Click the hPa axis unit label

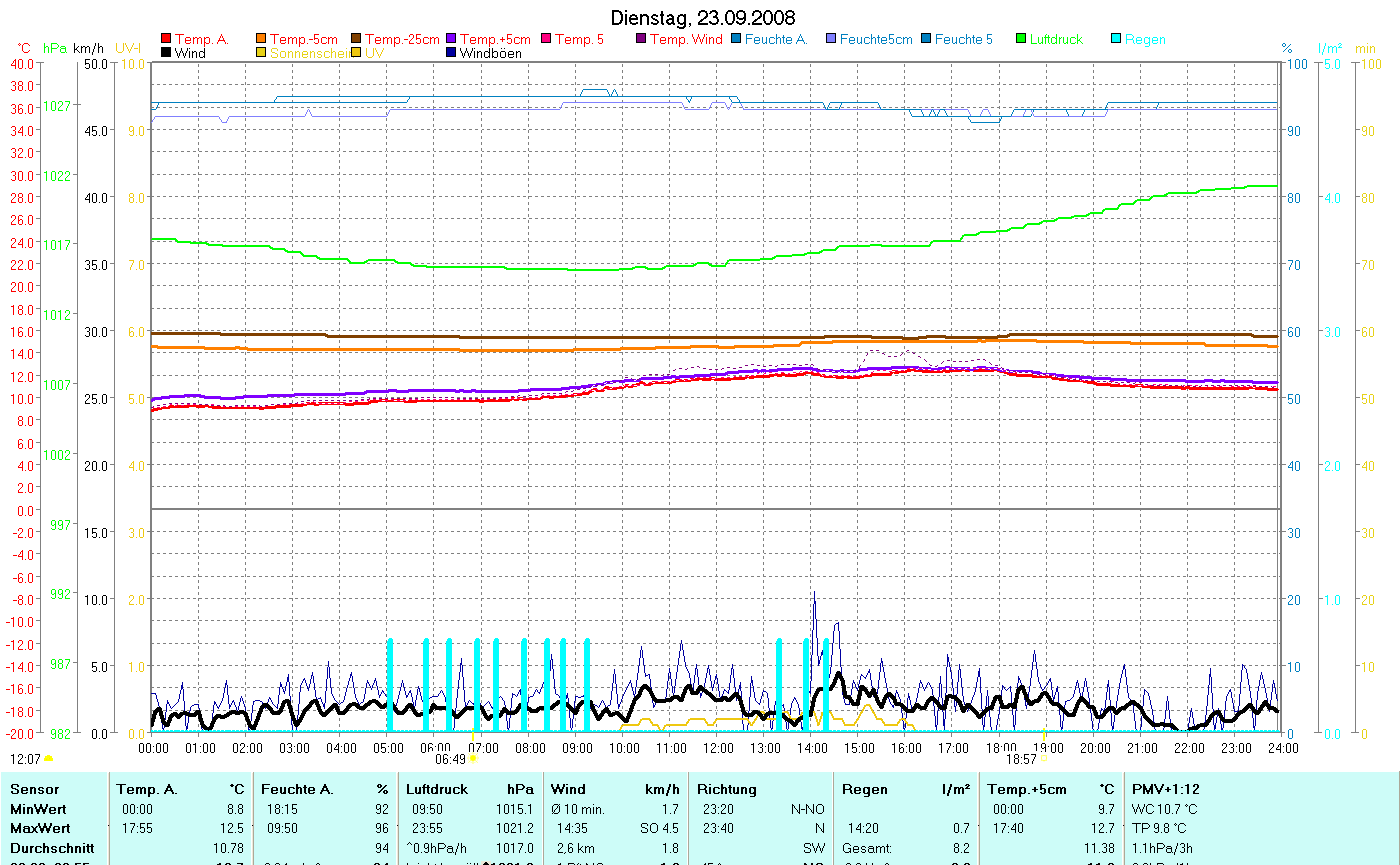[x=55, y=48]
